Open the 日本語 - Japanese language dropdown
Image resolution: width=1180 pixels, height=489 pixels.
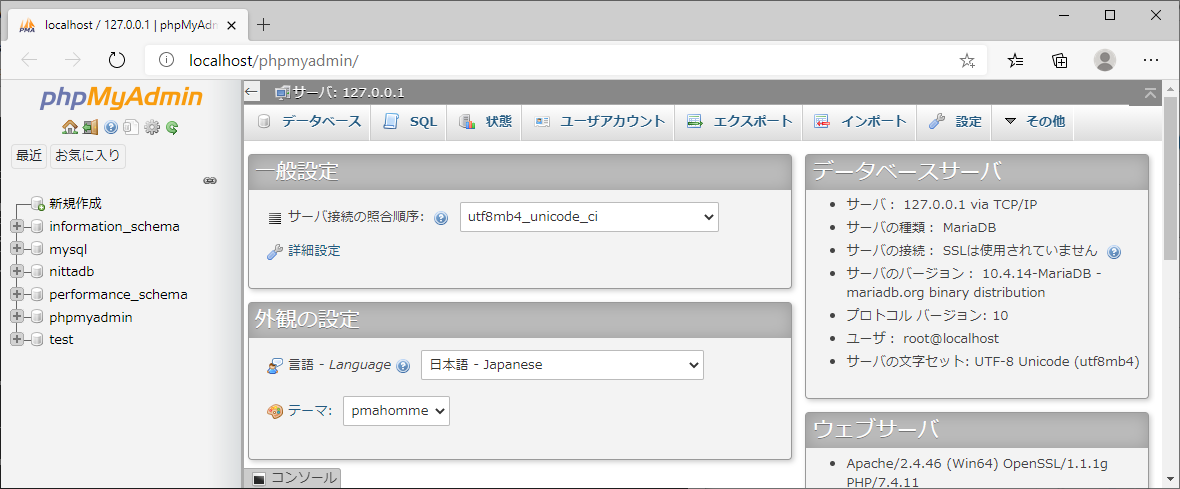562,365
